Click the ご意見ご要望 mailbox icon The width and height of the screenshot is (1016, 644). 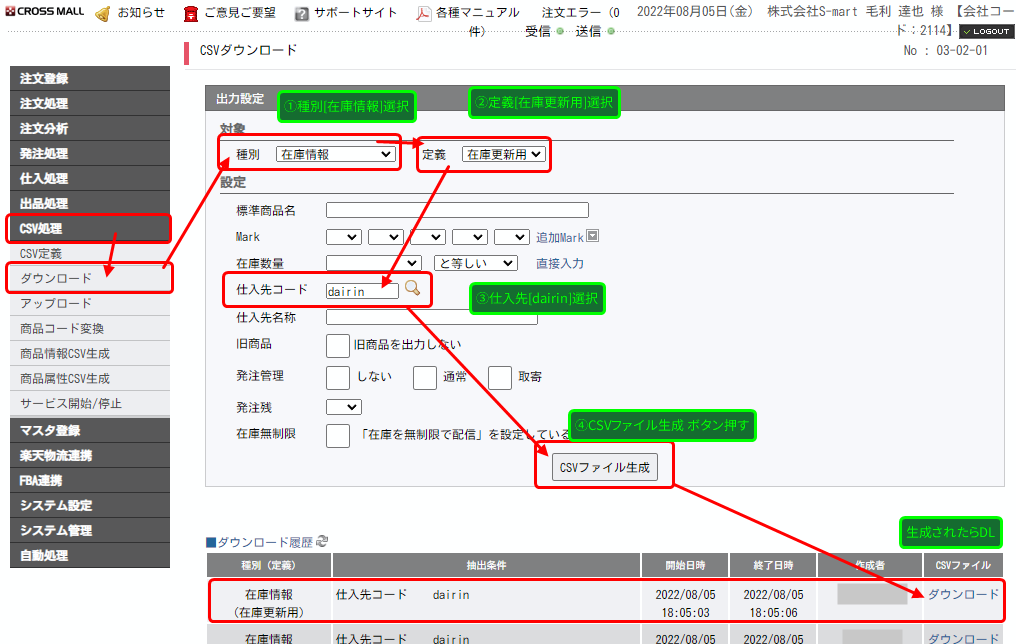190,13
